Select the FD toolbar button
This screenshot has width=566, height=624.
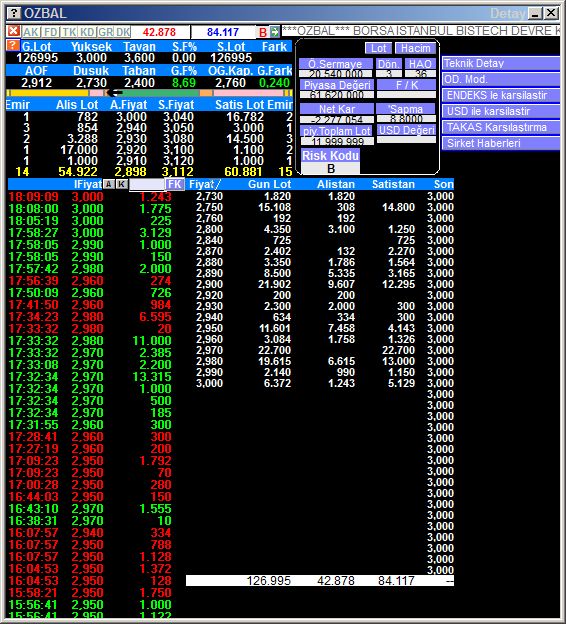pyautogui.click(x=51, y=32)
